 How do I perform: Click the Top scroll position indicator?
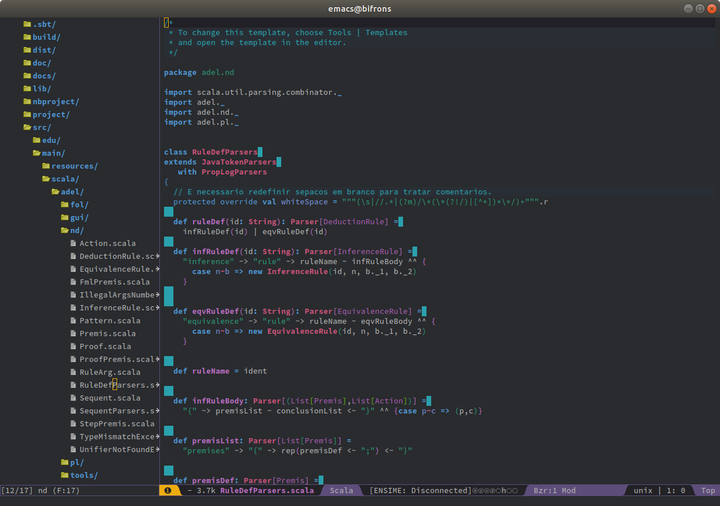pyautogui.click(x=707, y=491)
